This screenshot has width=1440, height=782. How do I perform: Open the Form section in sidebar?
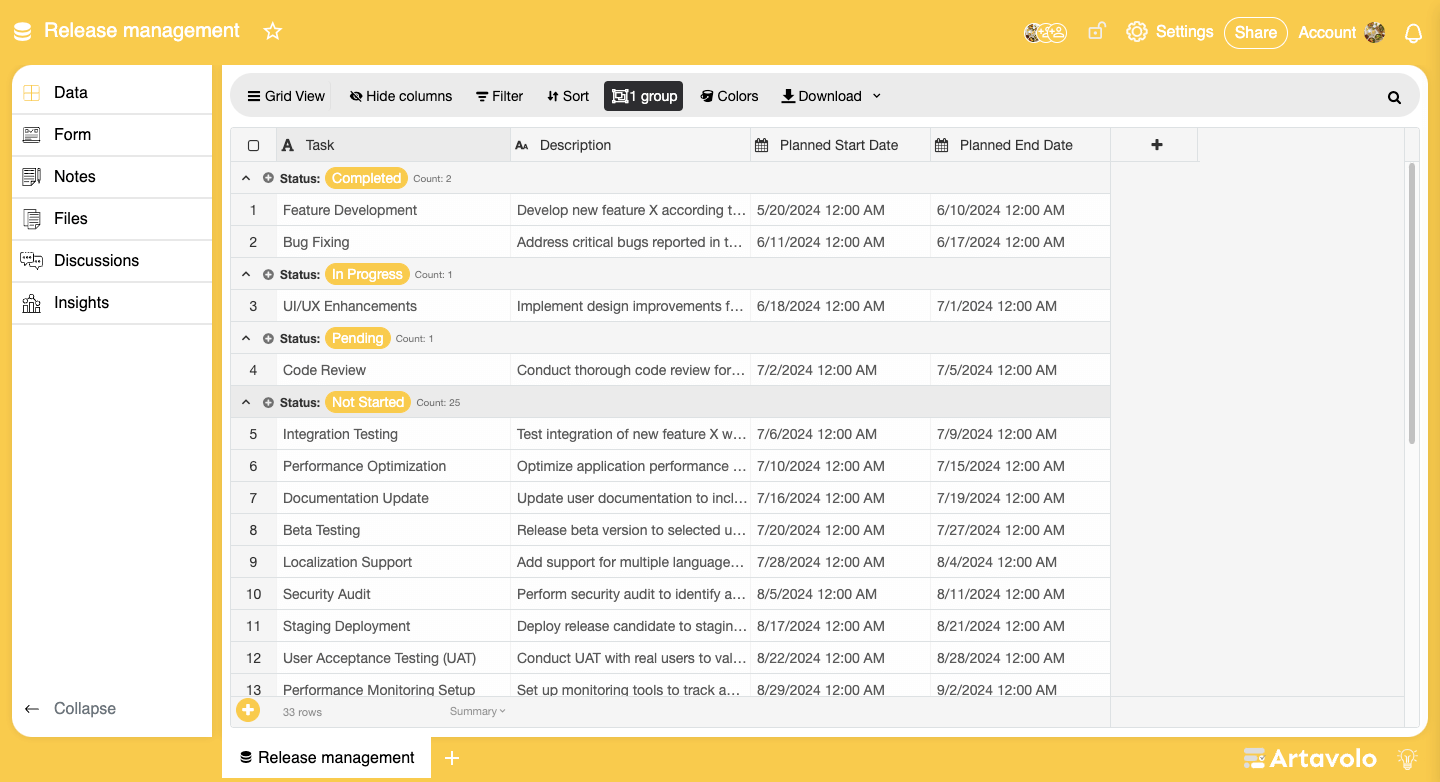coord(112,135)
